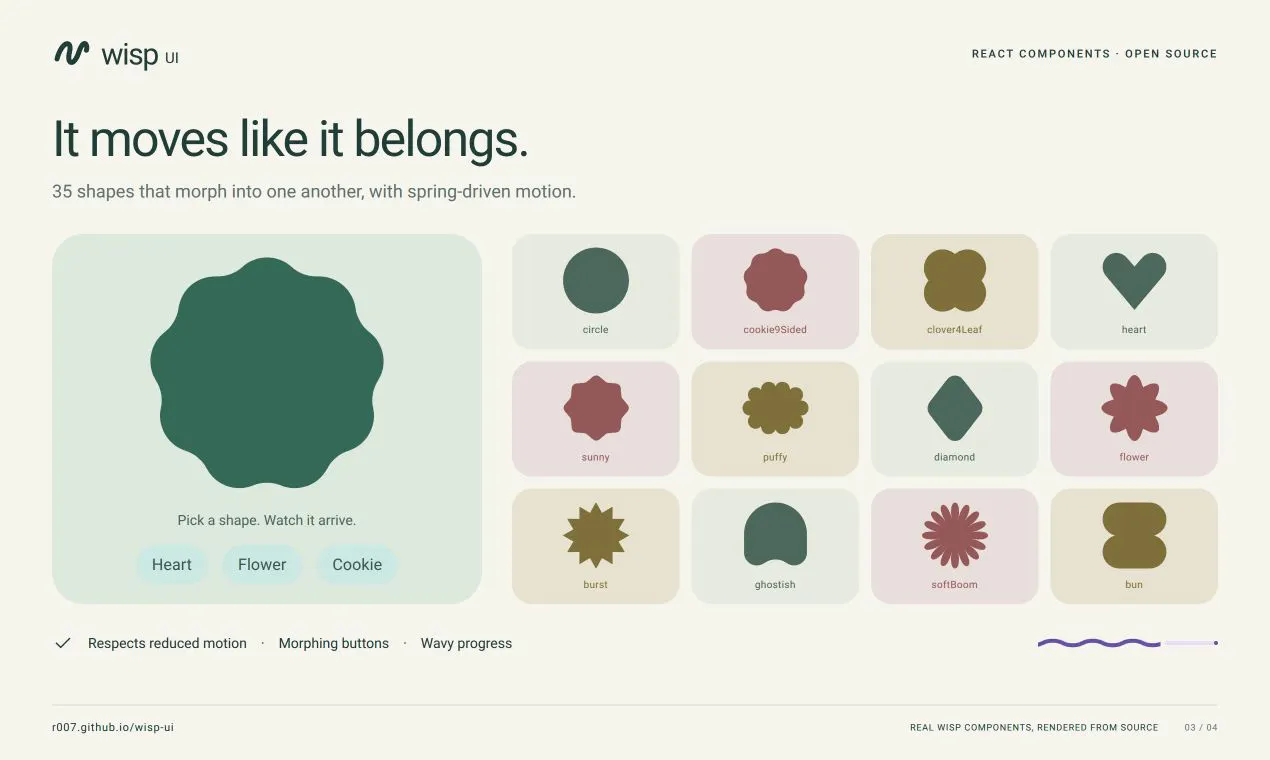This screenshot has width=1270, height=760.
Task: Select the flower shape icon
Action: click(x=1134, y=408)
